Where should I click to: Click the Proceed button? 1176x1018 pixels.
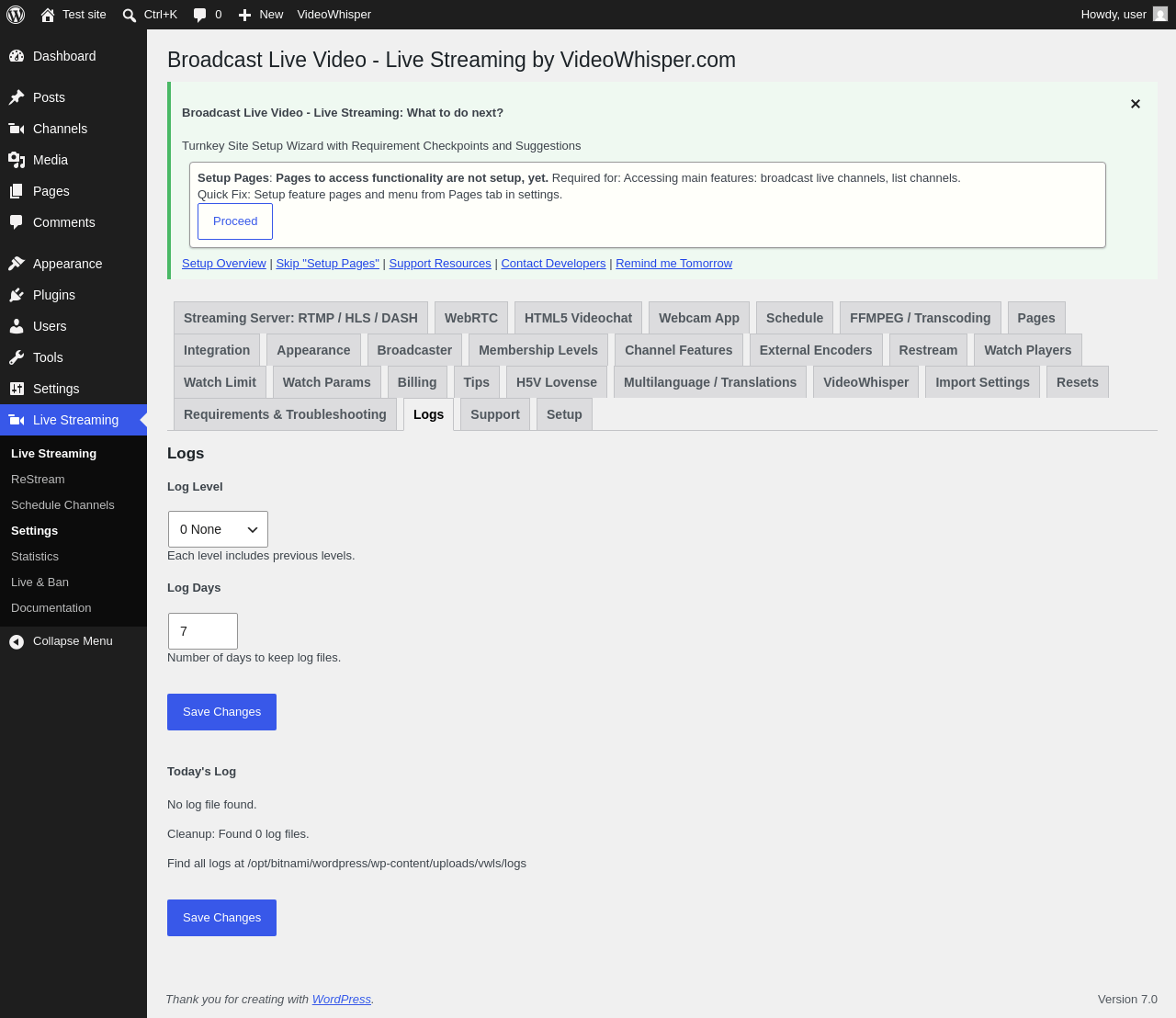point(235,221)
